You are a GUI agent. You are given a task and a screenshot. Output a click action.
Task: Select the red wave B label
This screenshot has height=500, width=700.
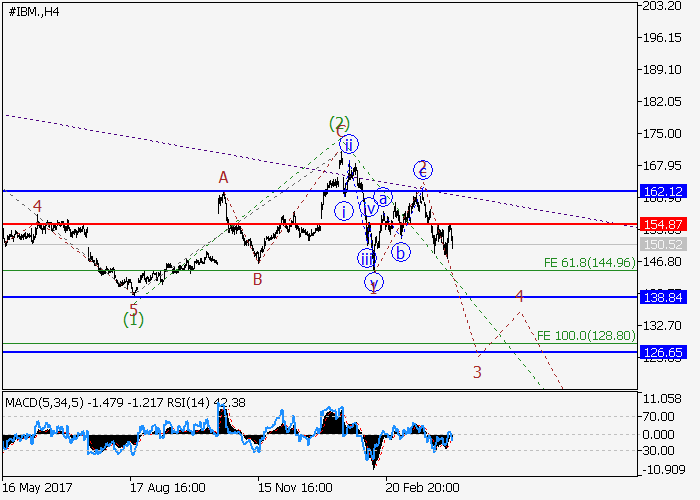point(257,280)
